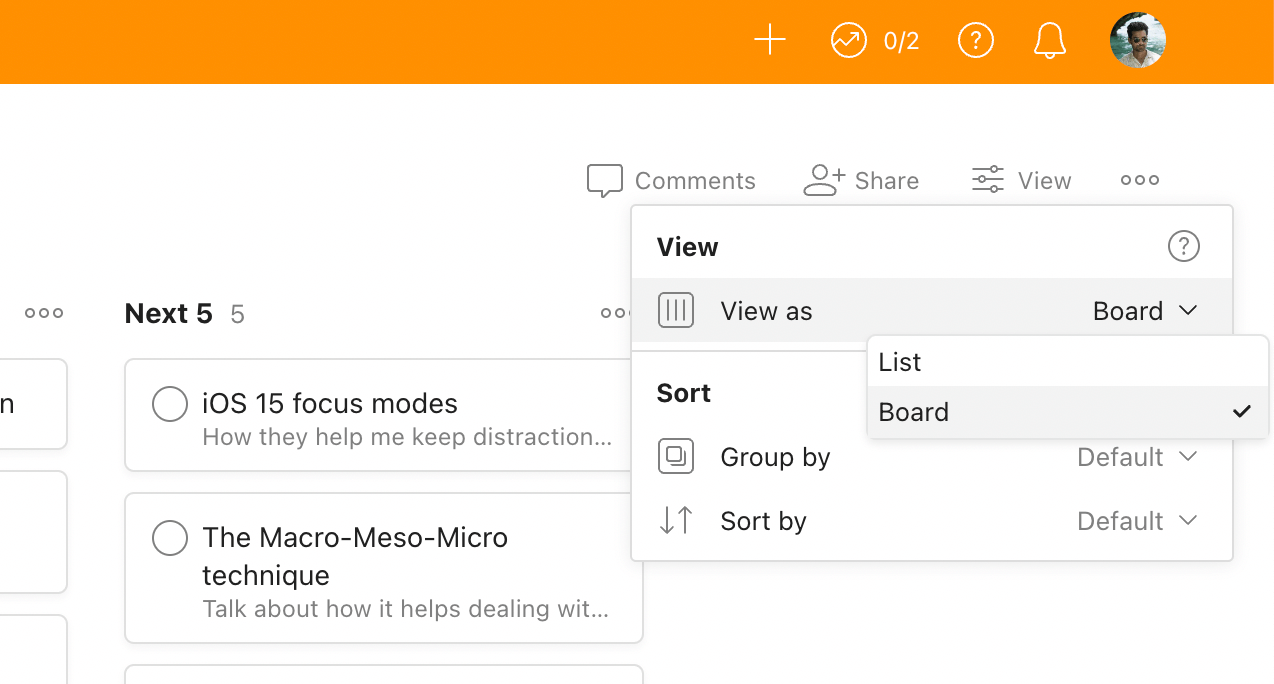Expand the View as Board dropdown
This screenshot has width=1274, height=684.
[x=1144, y=311]
